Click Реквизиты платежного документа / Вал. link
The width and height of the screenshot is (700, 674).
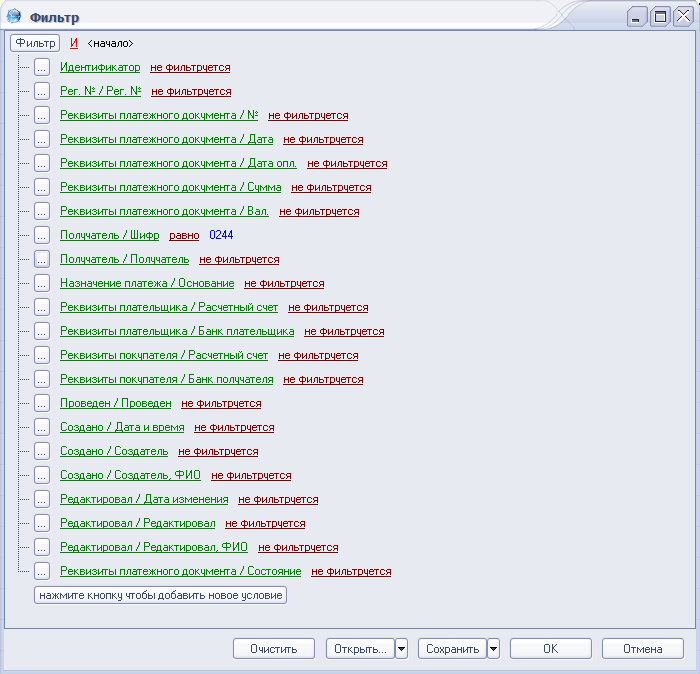(x=164, y=212)
